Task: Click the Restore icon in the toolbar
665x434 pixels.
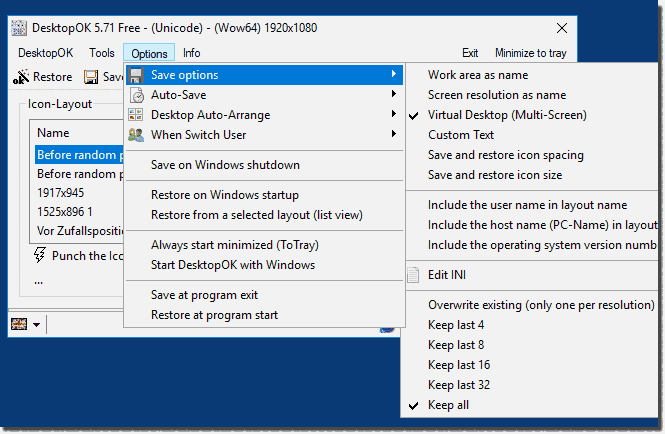Action: 23,77
